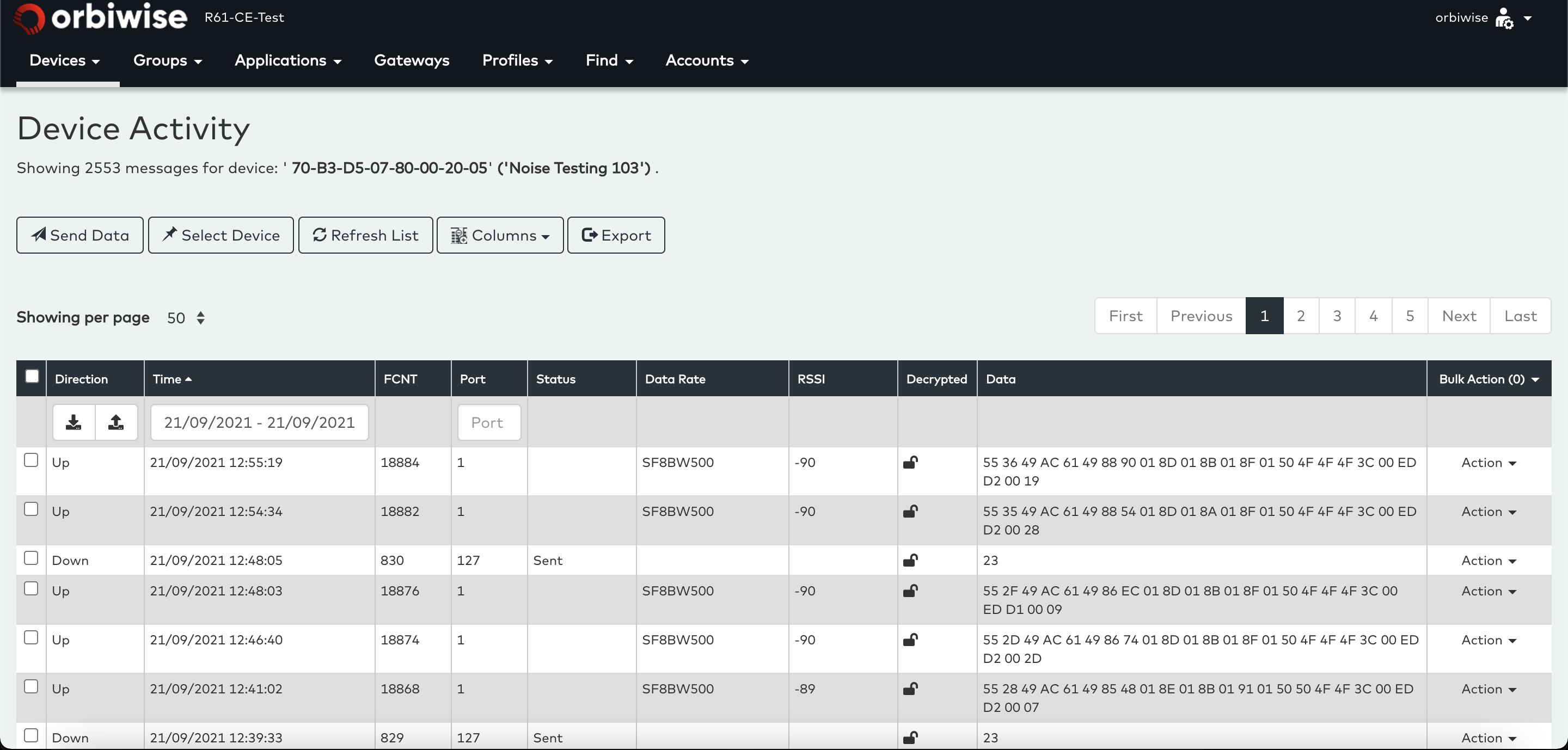1568x750 pixels.
Task: Go to the First page
Action: click(x=1125, y=316)
